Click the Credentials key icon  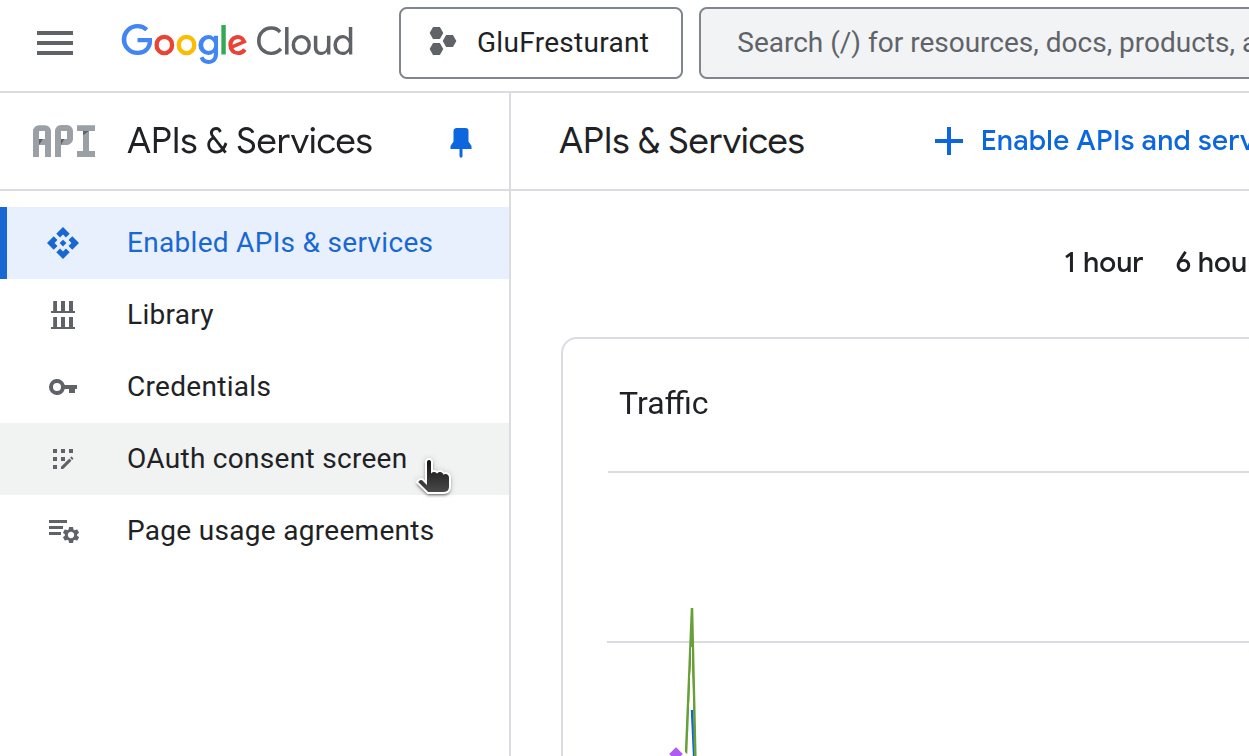[63, 387]
